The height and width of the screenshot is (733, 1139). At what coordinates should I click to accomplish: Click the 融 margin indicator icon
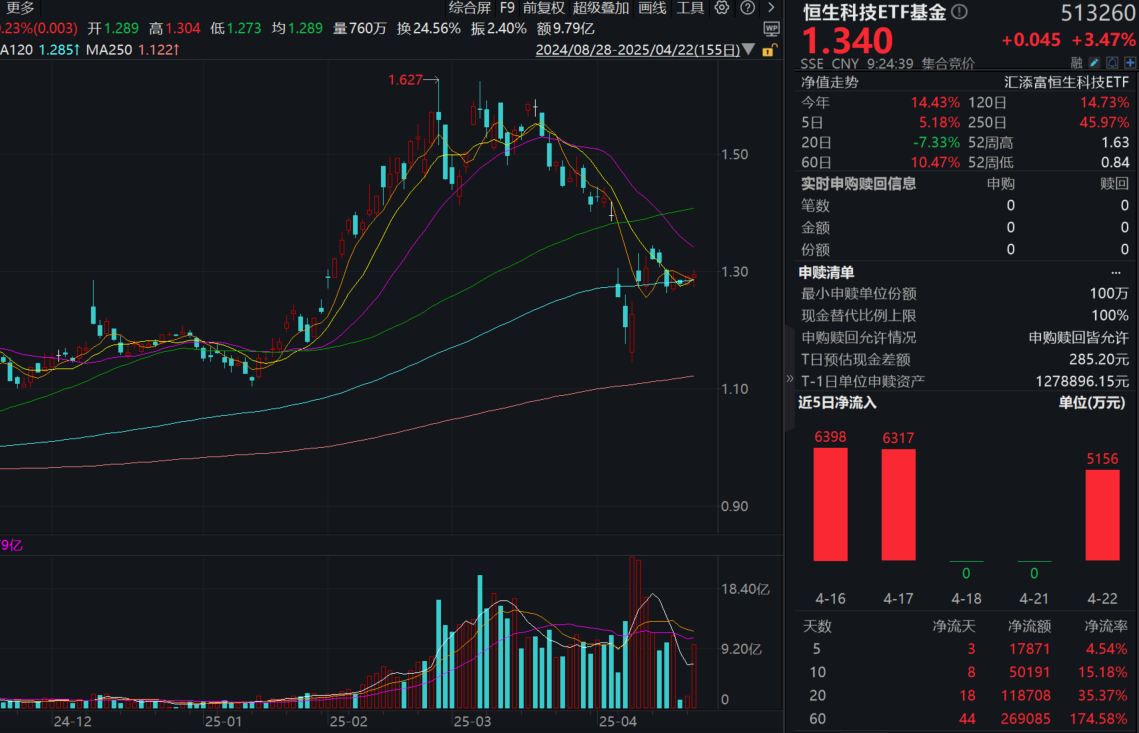click(1078, 62)
